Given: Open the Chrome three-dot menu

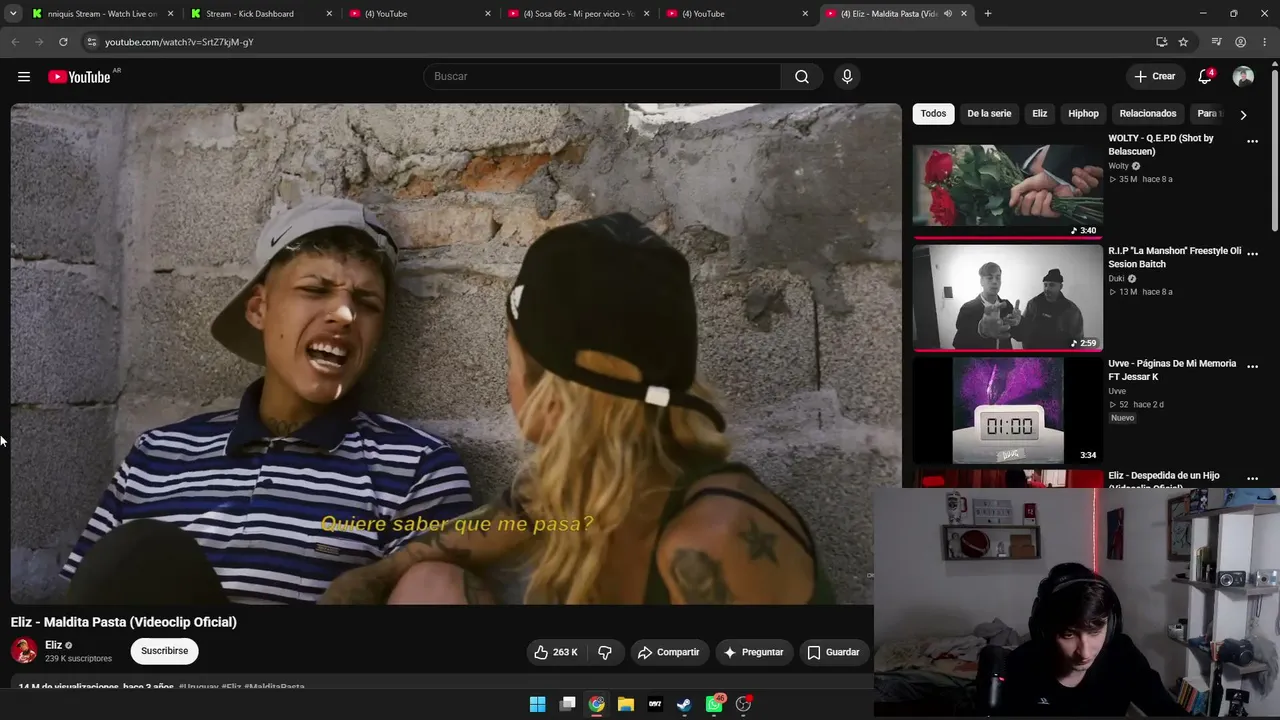Looking at the screenshot, I should point(1265,42).
